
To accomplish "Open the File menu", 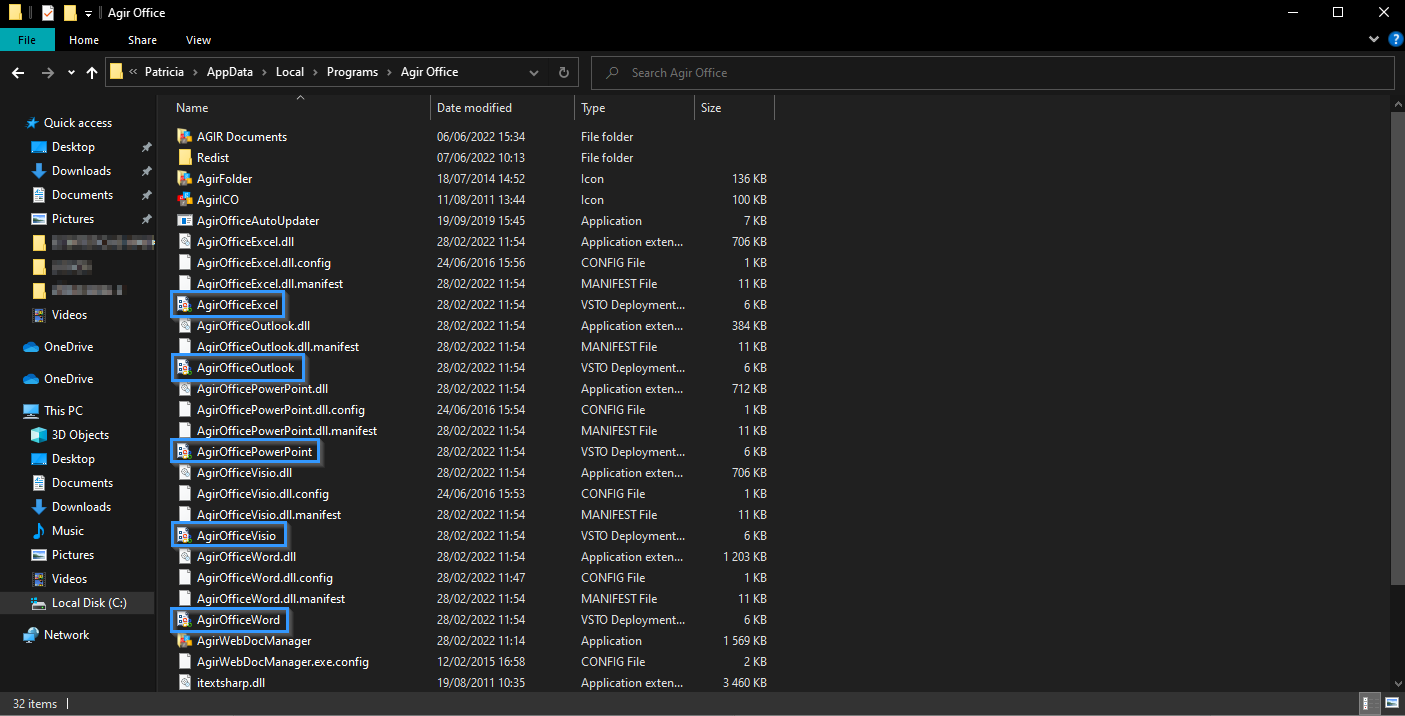I will tap(27, 40).
